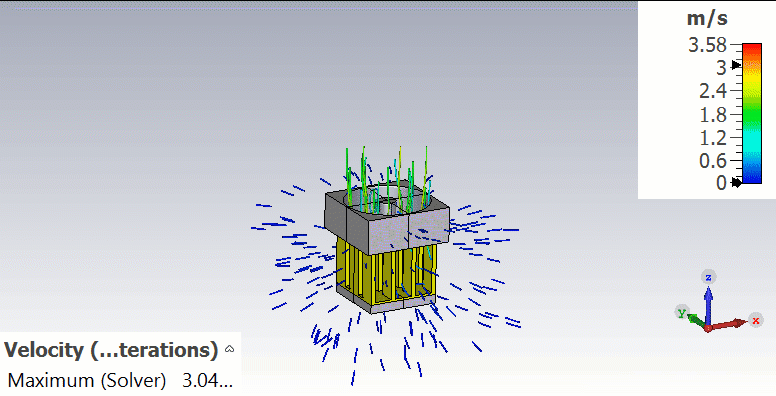The height and width of the screenshot is (396, 776).
Task: Click the rainbow velocity color ramp
Action: coord(752,113)
